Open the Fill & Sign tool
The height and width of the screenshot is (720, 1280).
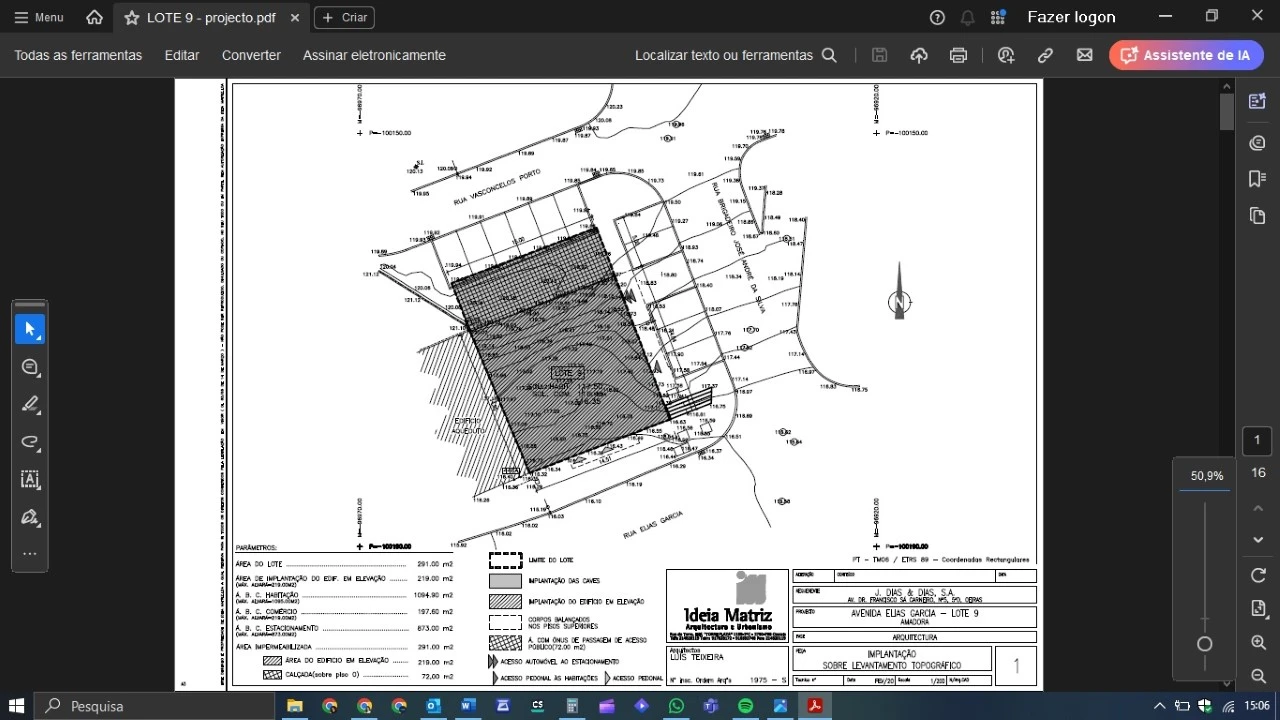pyautogui.click(x=30, y=517)
